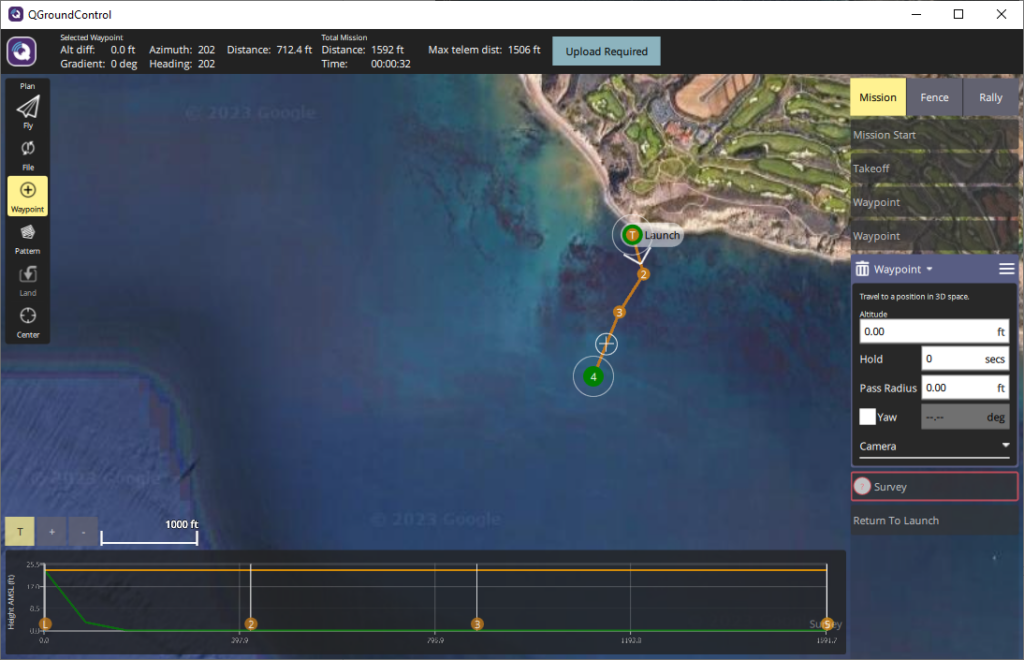
Task: Open the waypoint hamburger menu
Action: pos(1006,269)
